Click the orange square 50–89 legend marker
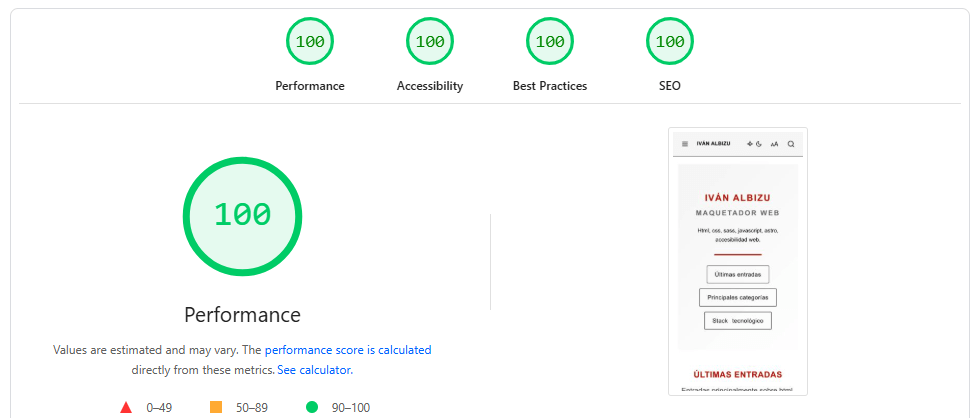This screenshot has width=980, height=418. (216, 407)
